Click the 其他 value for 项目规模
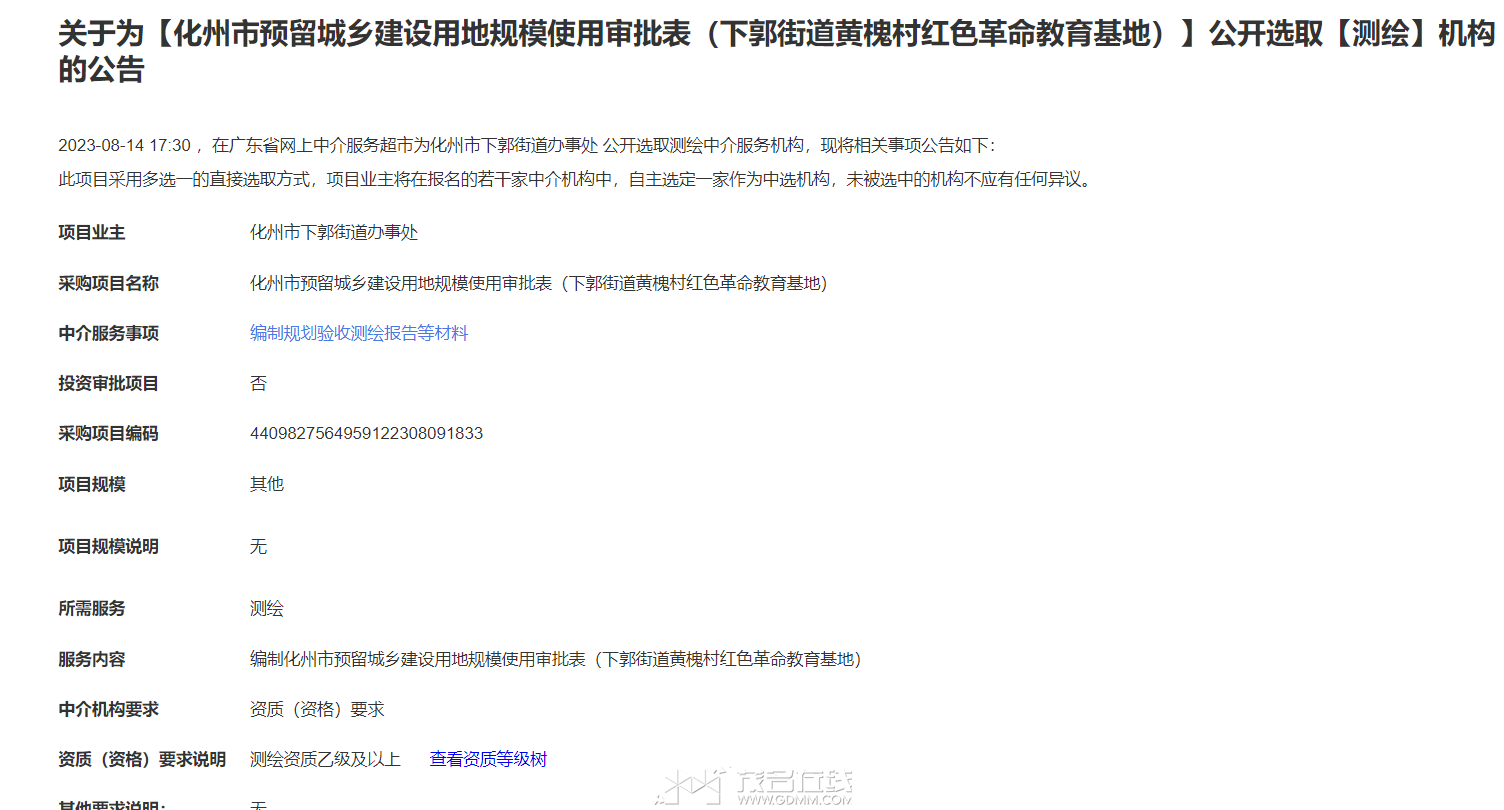This screenshot has width=1504, height=810. tap(267, 484)
